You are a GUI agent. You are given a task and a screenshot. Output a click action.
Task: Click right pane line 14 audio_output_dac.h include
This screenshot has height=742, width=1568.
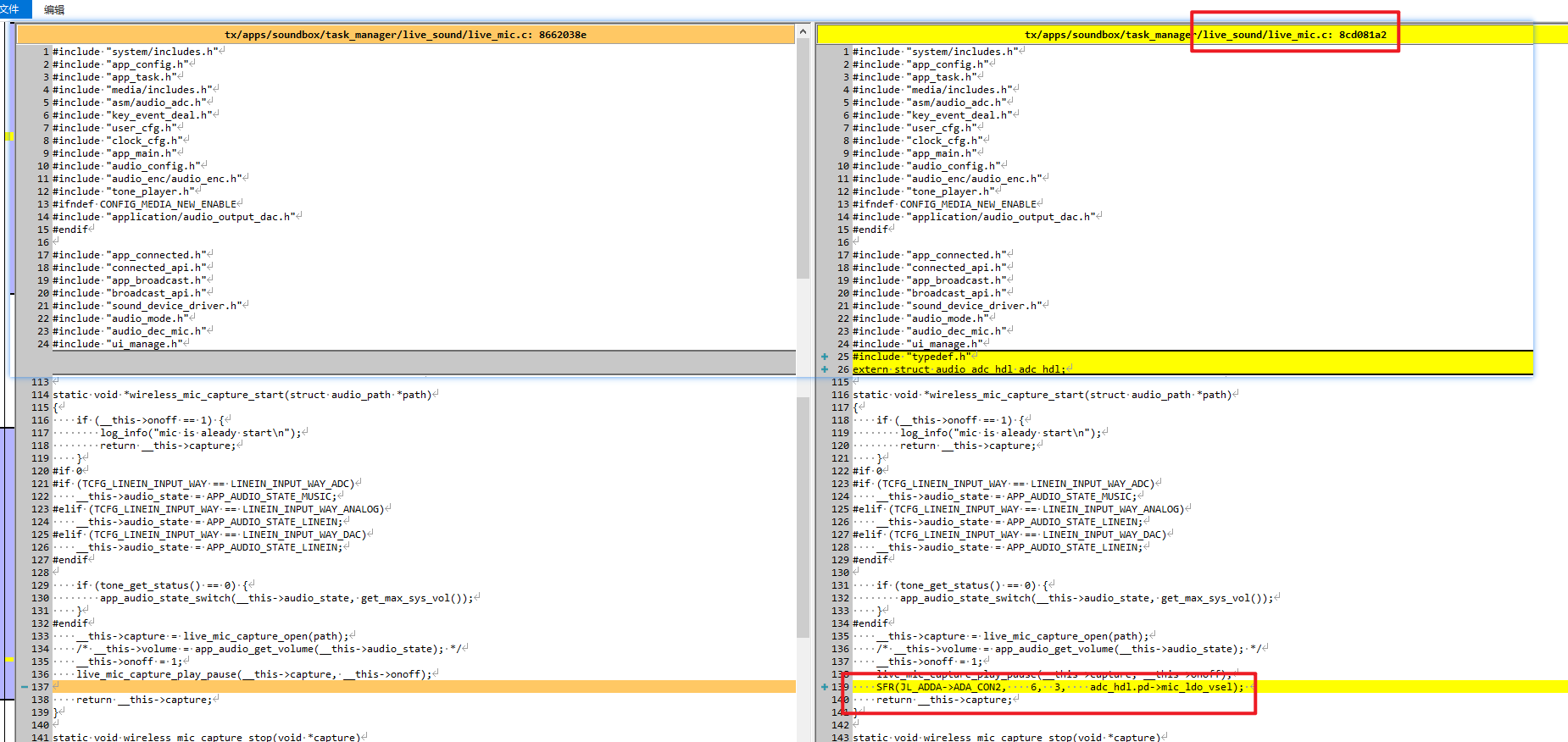pos(974,217)
